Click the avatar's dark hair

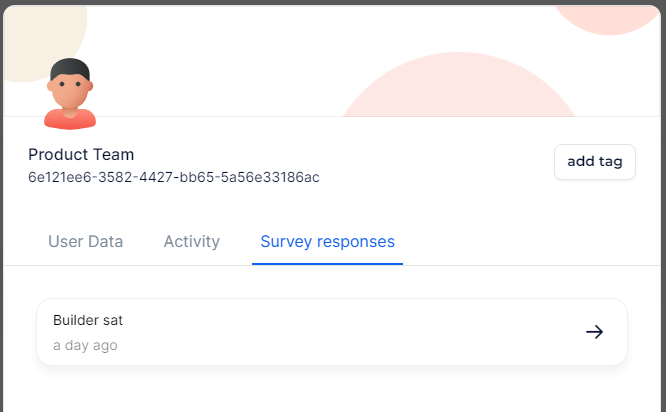pos(70,69)
